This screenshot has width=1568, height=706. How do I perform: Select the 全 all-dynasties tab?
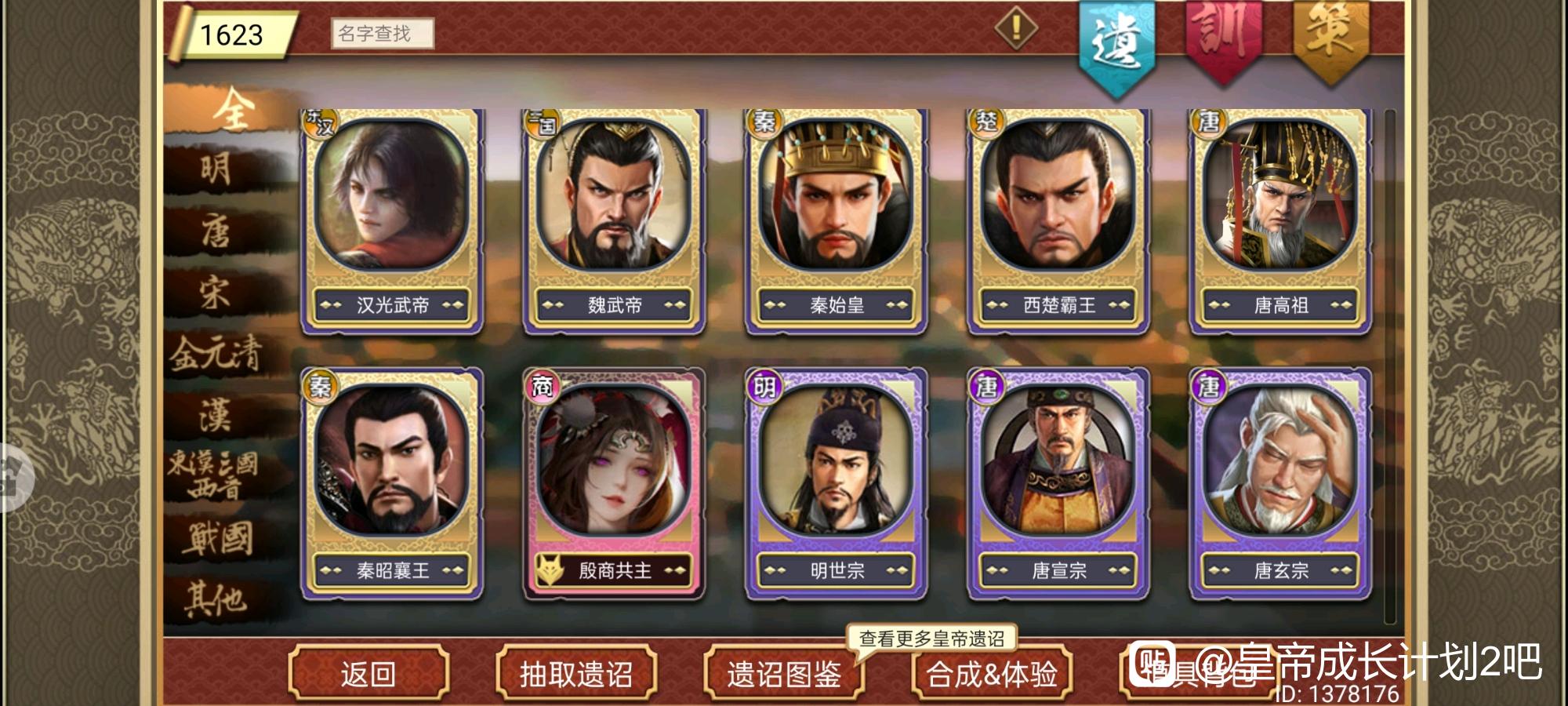[233, 109]
